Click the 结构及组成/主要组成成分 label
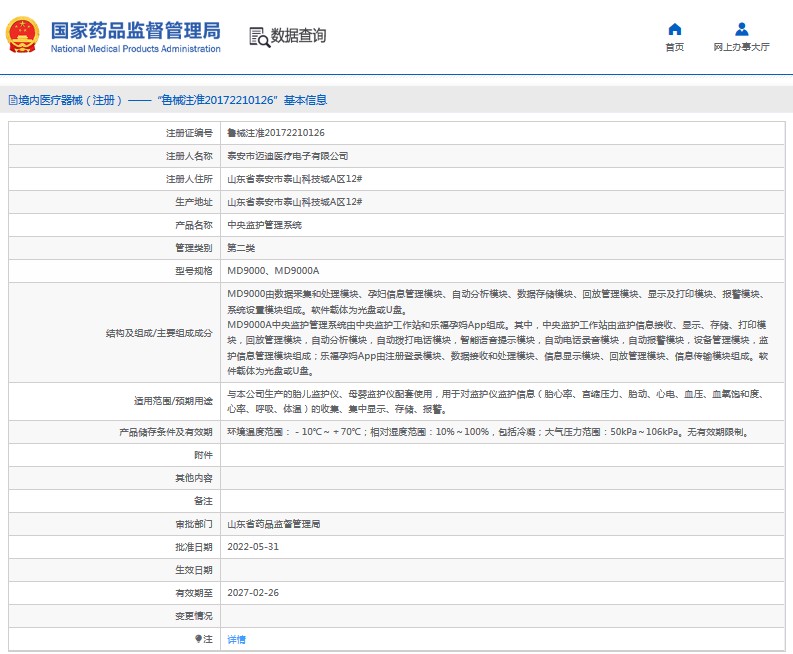The width and height of the screenshot is (793, 654). pyautogui.click(x=159, y=333)
